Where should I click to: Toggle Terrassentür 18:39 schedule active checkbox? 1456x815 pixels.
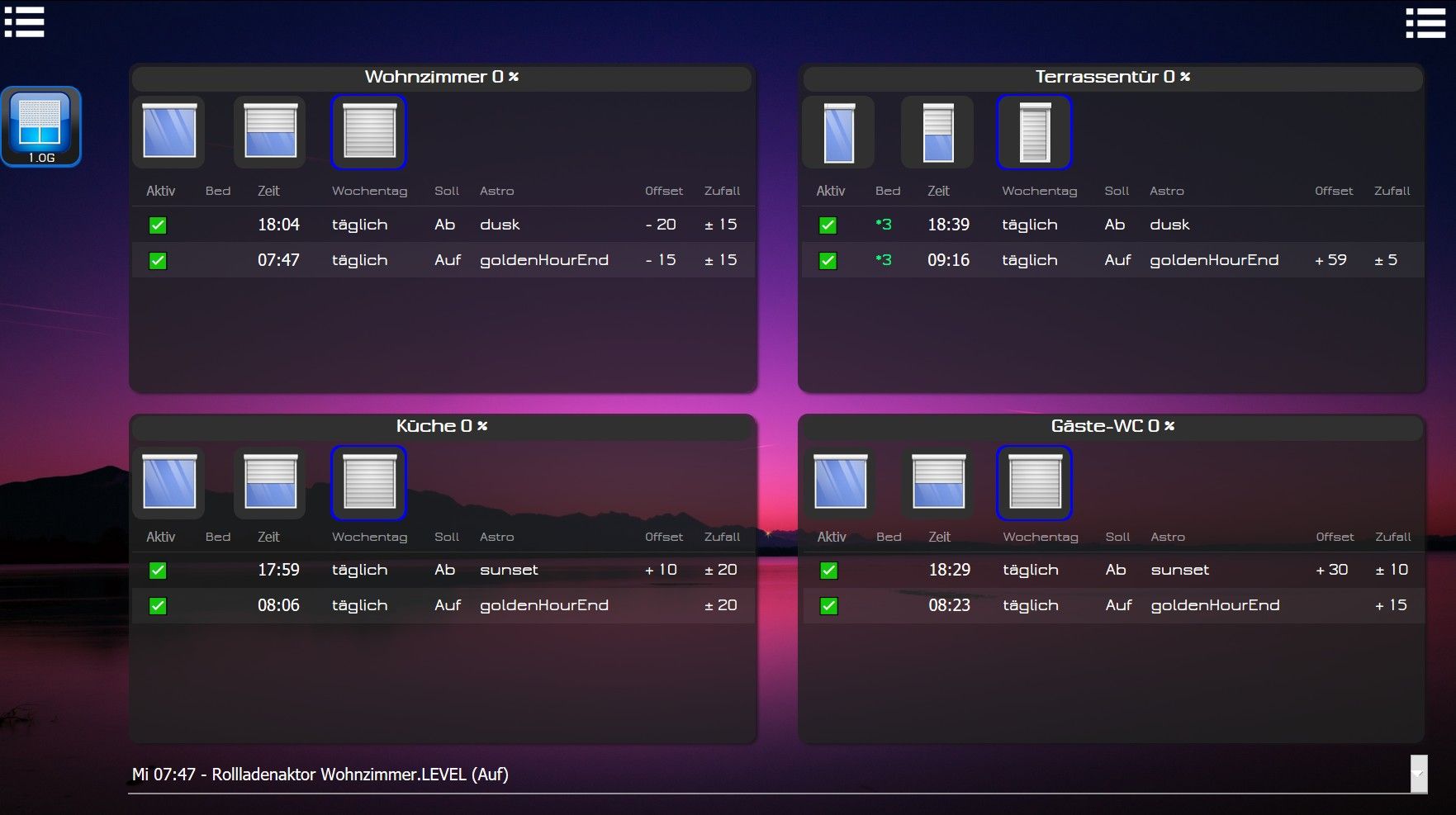pos(828,225)
